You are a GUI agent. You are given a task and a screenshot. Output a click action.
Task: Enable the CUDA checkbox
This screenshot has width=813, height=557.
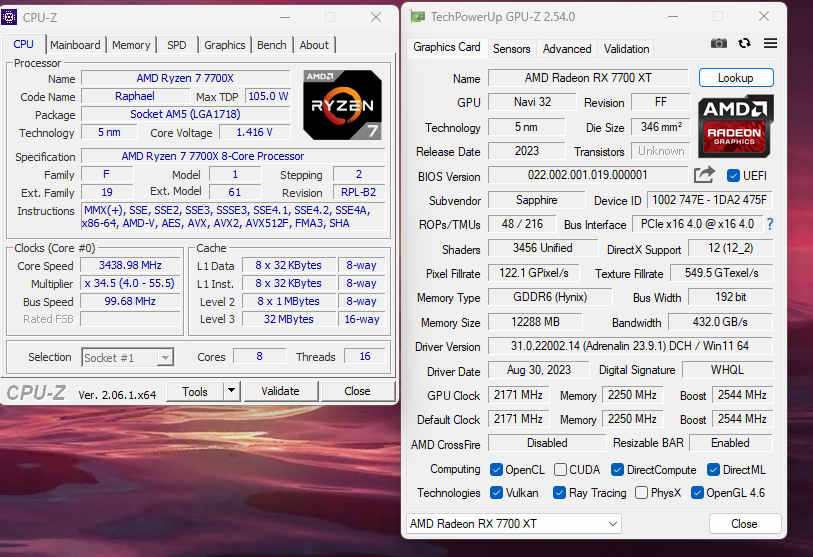click(x=561, y=469)
